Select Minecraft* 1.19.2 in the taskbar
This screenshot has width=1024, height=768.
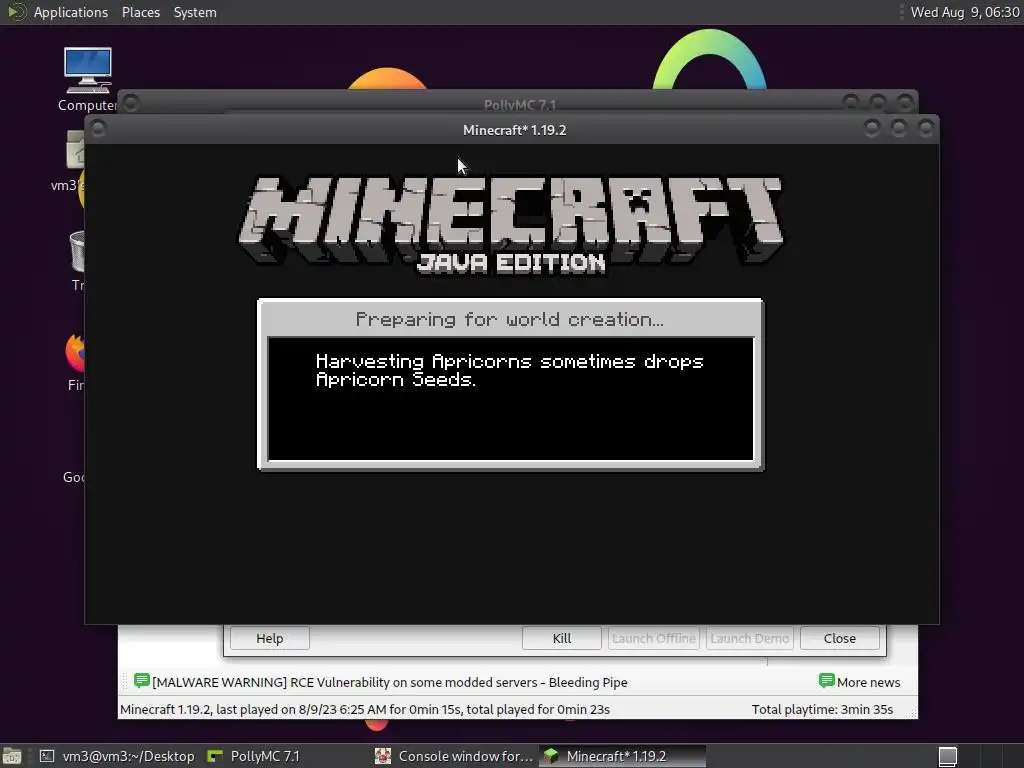point(622,756)
